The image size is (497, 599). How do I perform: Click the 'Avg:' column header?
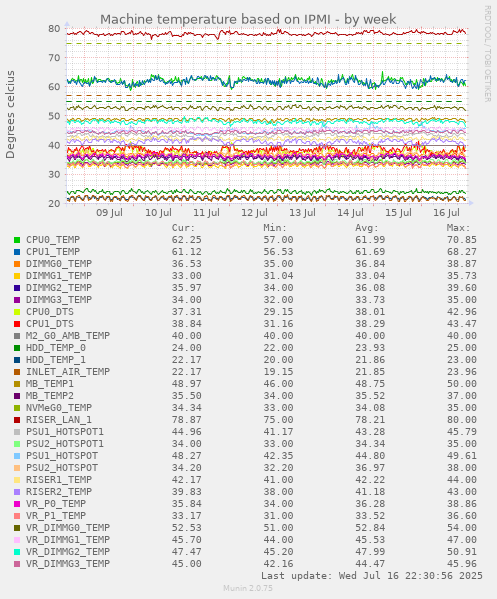(367, 228)
